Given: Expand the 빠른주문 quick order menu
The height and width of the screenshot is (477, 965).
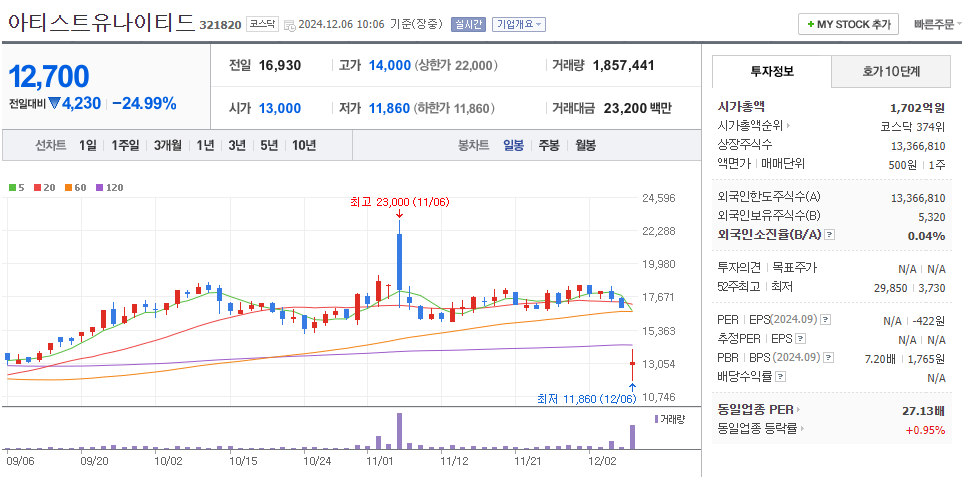Looking at the screenshot, I should pos(939,25).
